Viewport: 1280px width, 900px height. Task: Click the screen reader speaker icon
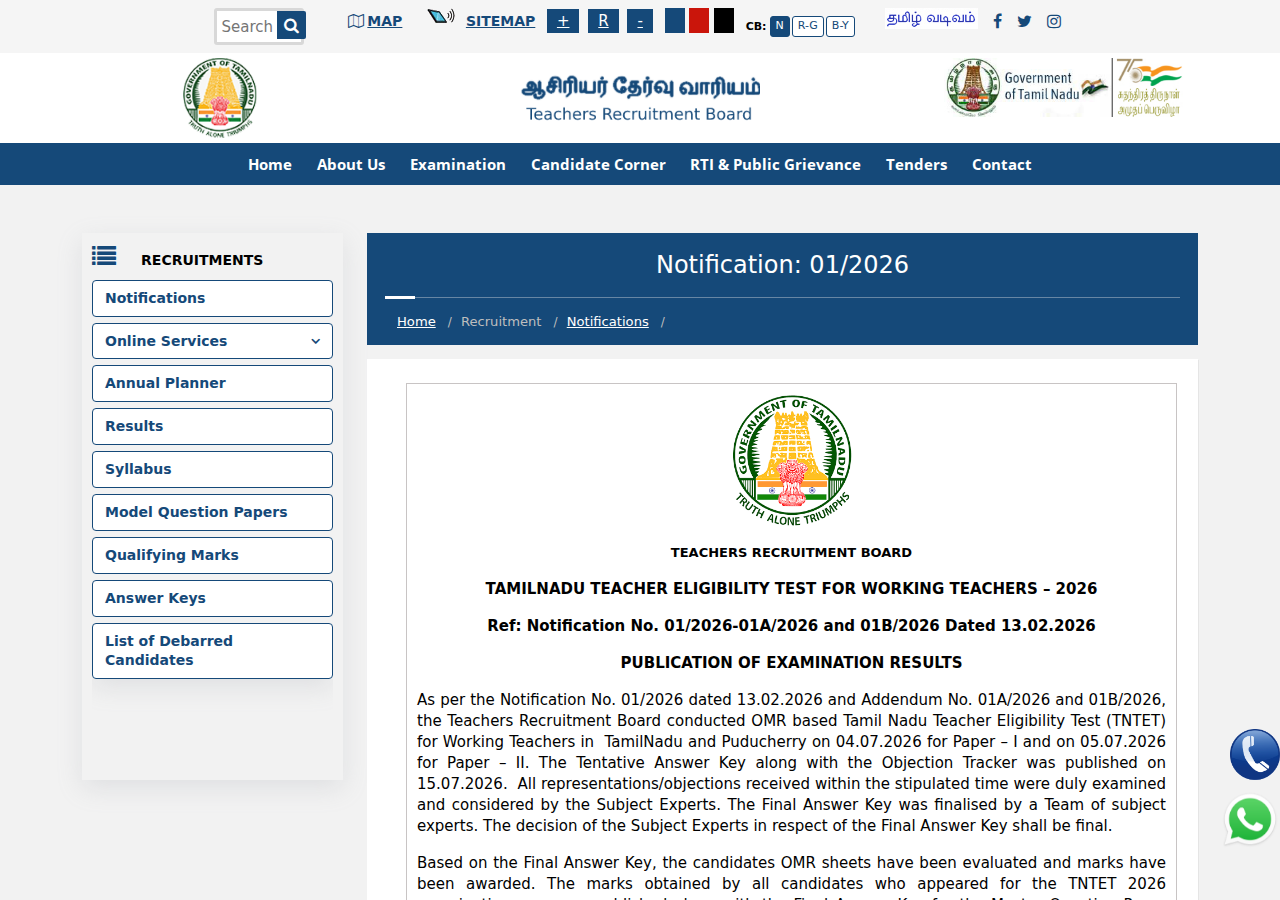[441, 17]
